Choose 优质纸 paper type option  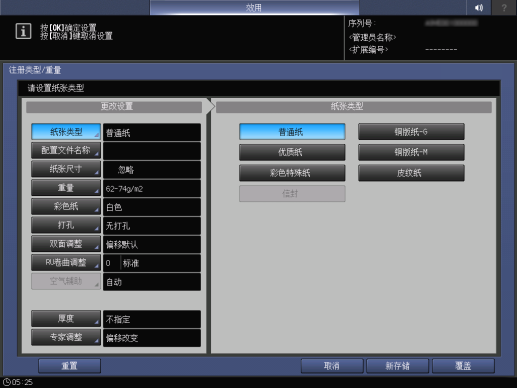click(292, 152)
